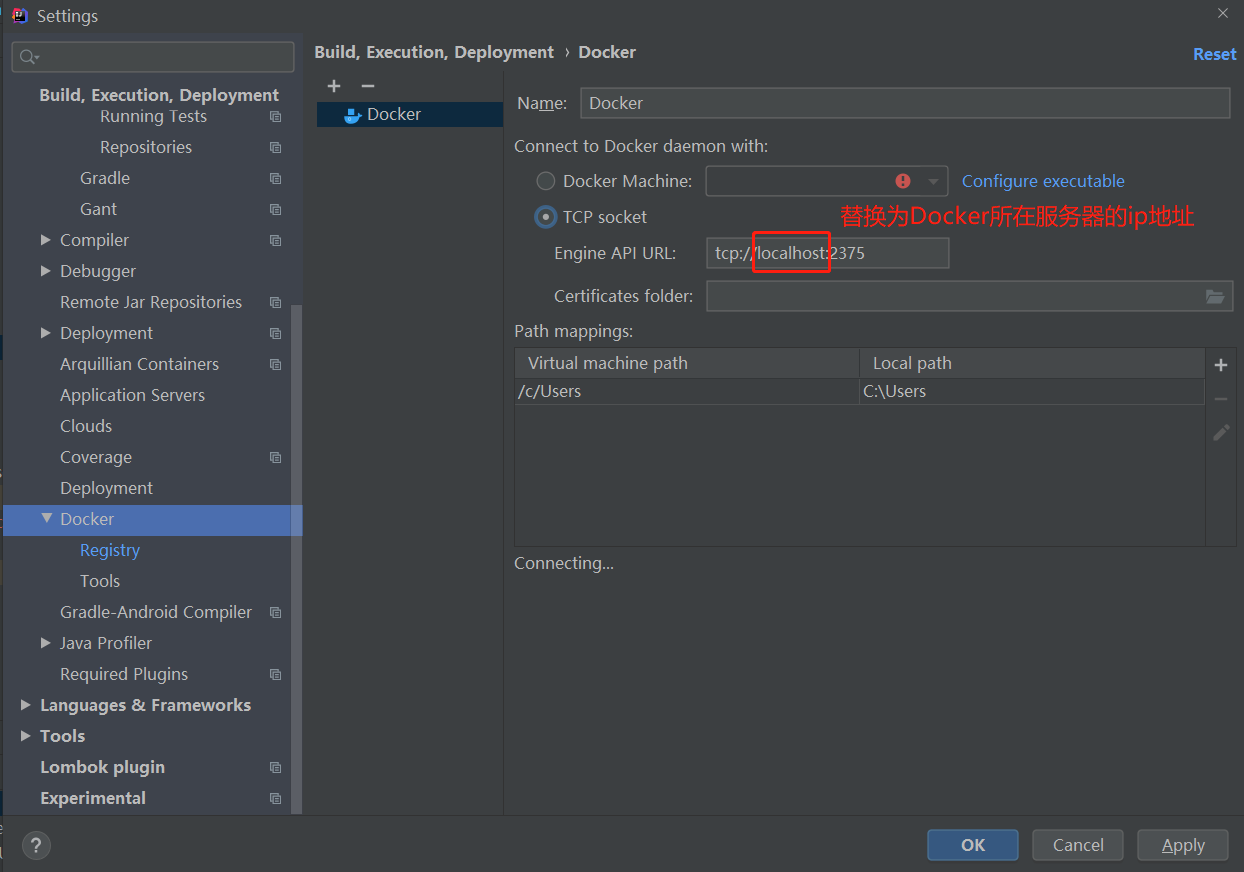Click the Certificates folder input field

coord(968,296)
